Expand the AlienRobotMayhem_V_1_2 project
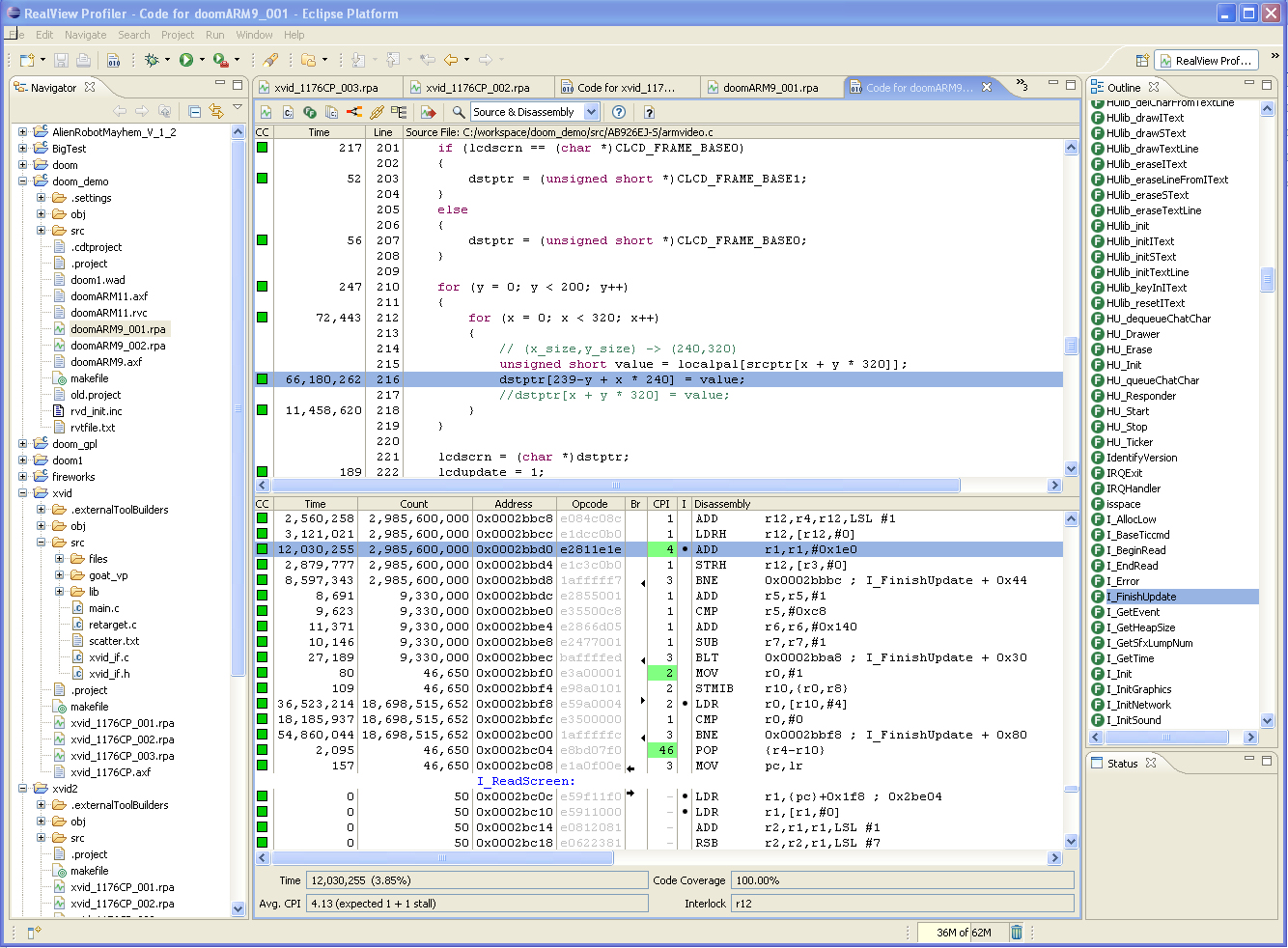Viewport: 1288px width, 948px height. pos(23,132)
